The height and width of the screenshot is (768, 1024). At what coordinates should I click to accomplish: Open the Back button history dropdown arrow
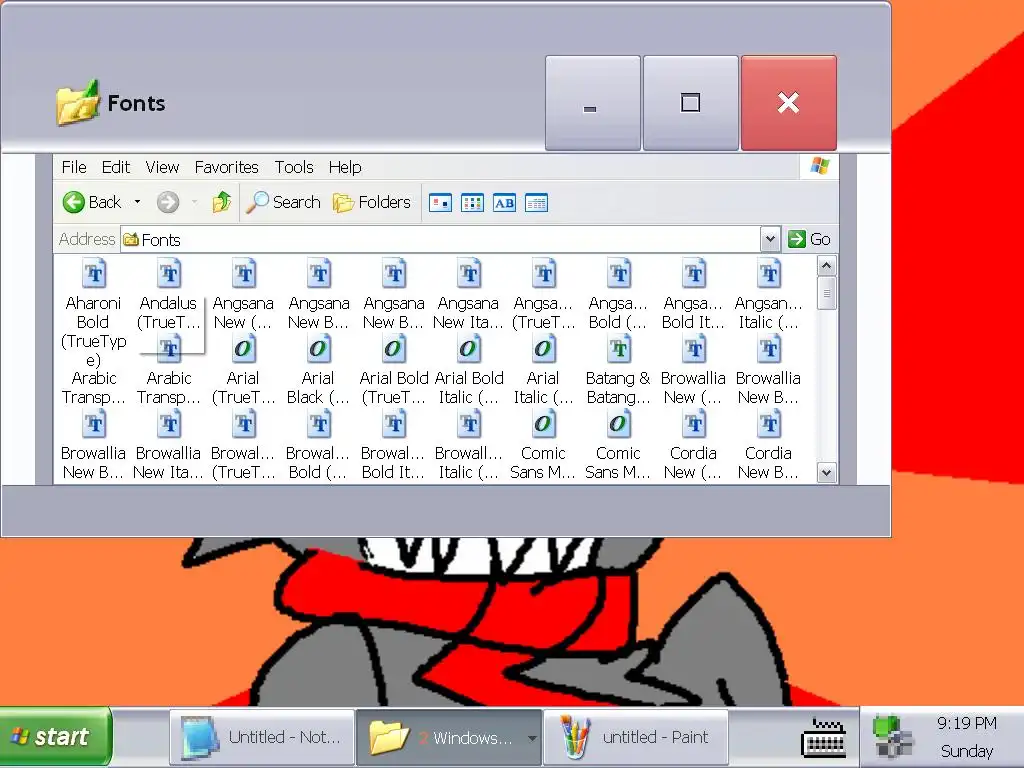point(137,202)
